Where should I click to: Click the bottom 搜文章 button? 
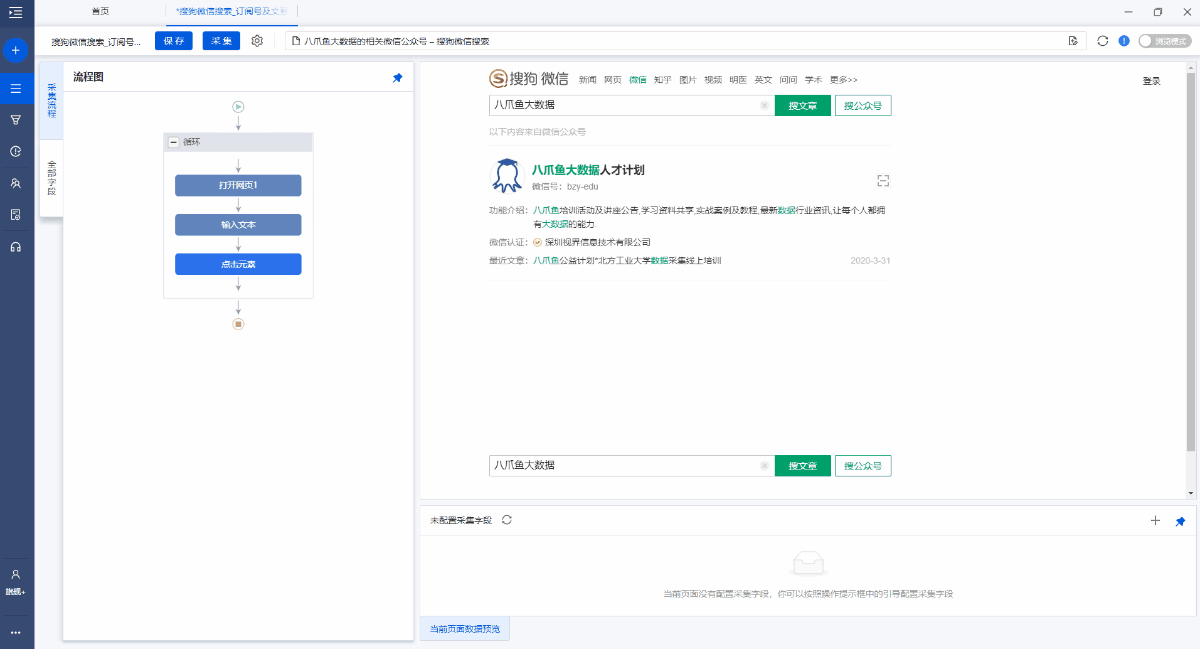pos(803,465)
